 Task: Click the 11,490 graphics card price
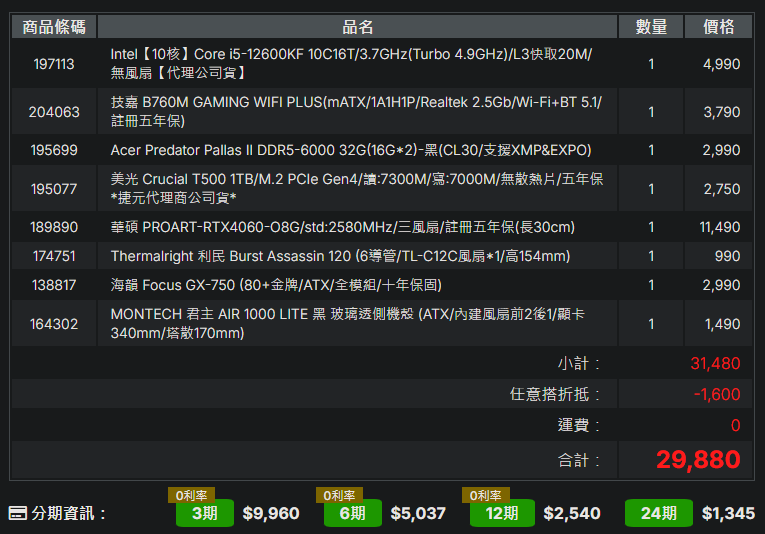pos(720,227)
